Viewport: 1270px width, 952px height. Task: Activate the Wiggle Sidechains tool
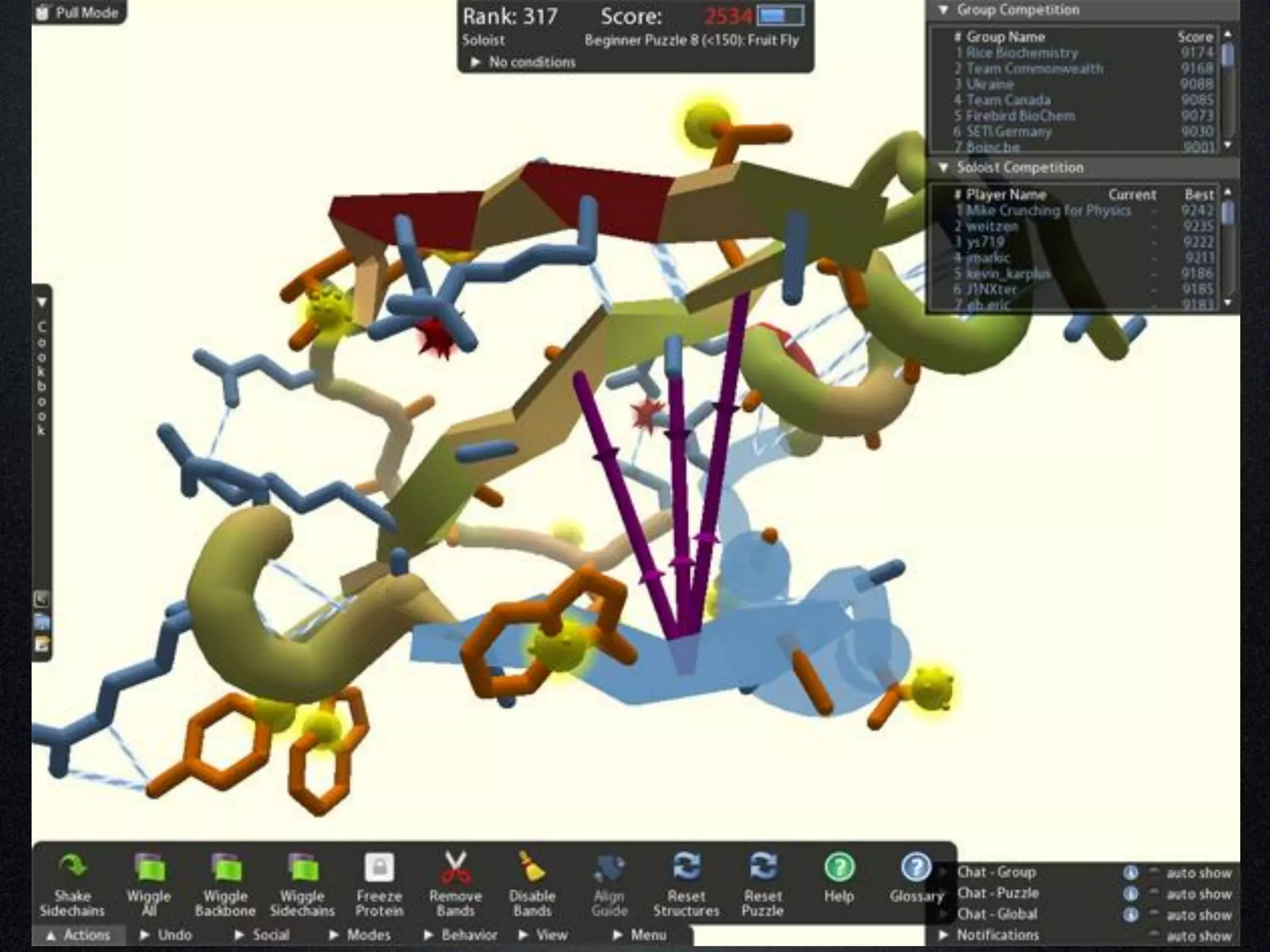[x=302, y=867]
